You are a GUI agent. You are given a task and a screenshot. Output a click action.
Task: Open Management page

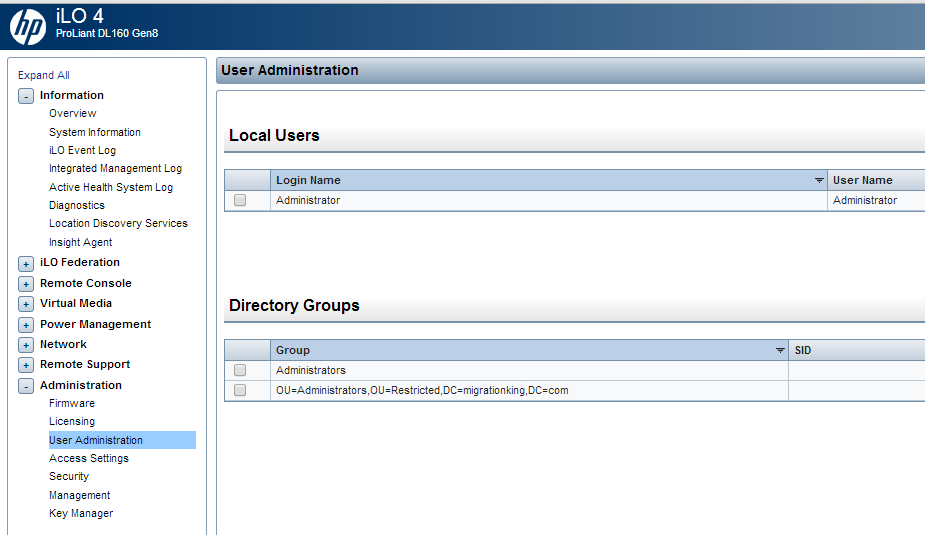(80, 495)
